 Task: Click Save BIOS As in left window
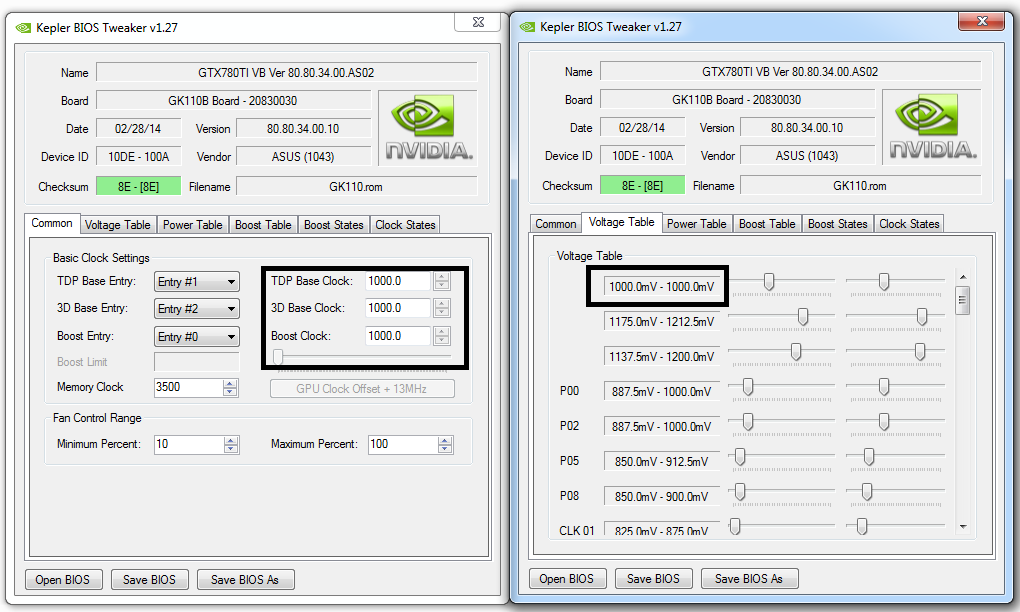[245, 579]
